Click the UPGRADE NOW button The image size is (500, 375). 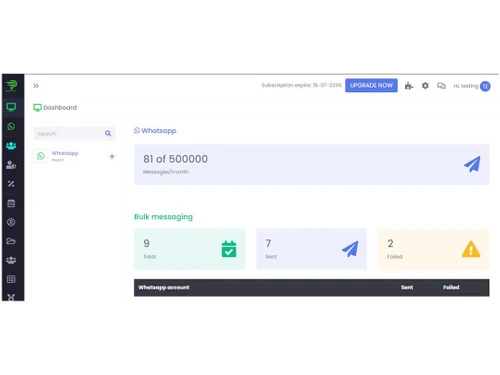(371, 85)
